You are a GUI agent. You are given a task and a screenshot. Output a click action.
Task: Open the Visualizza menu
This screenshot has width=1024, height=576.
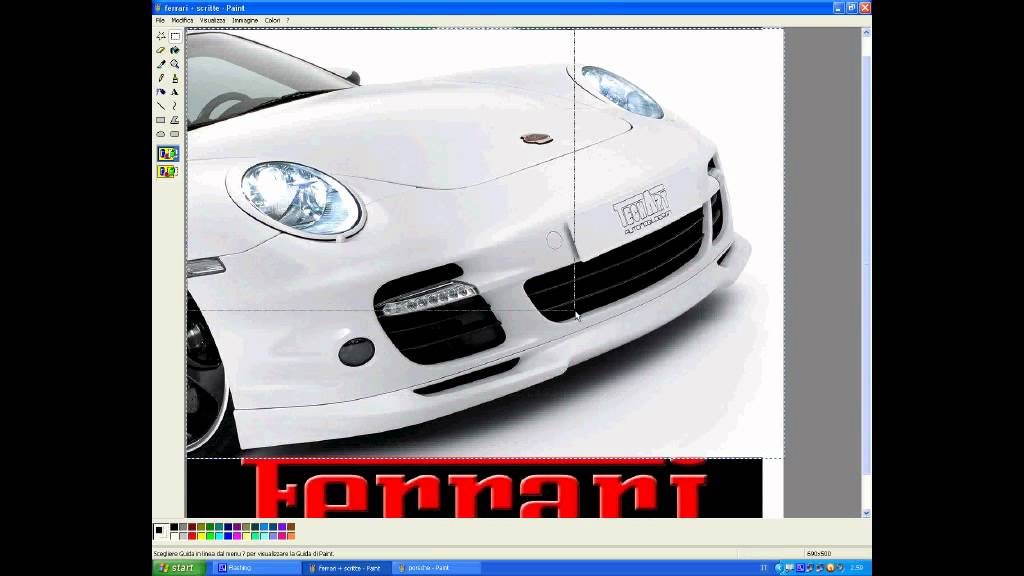[212, 20]
